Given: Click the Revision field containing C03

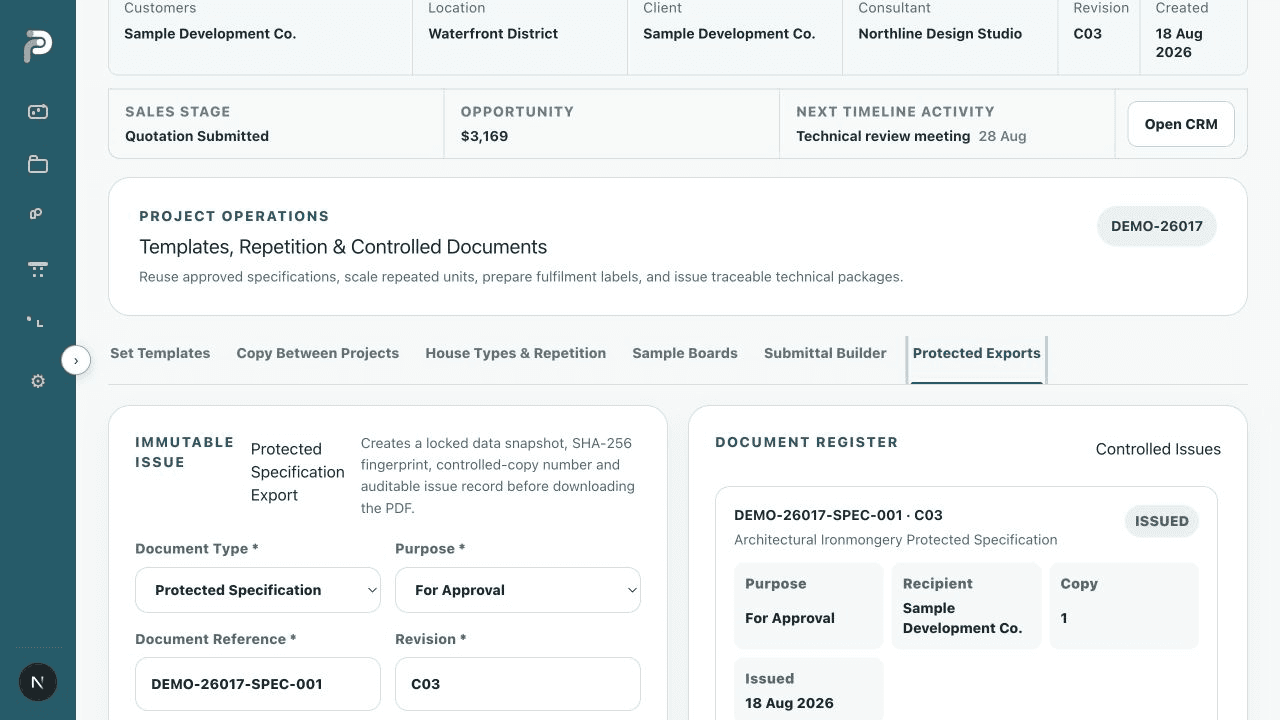Looking at the screenshot, I should pyautogui.click(x=518, y=684).
